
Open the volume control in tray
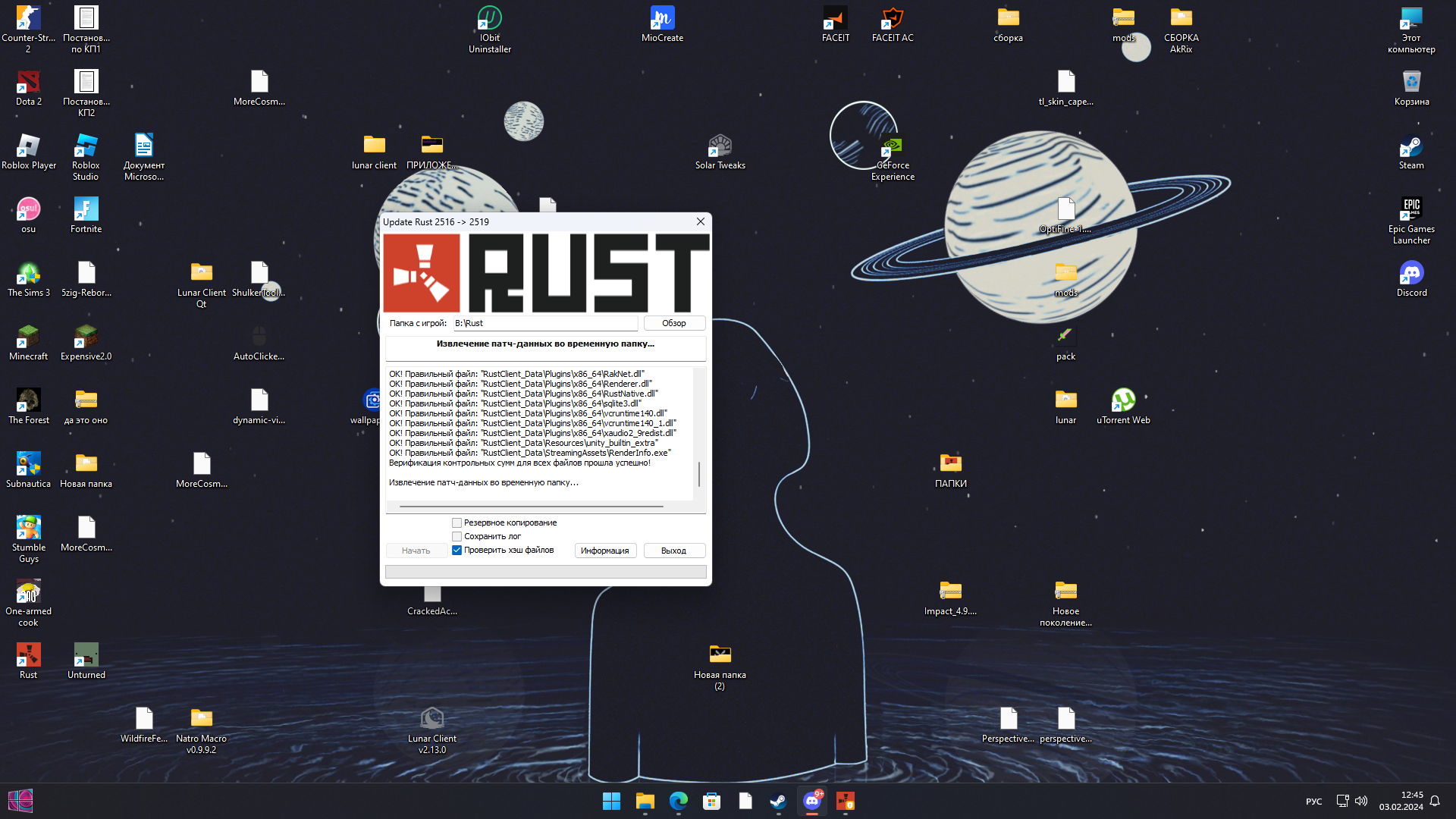[x=1361, y=801]
